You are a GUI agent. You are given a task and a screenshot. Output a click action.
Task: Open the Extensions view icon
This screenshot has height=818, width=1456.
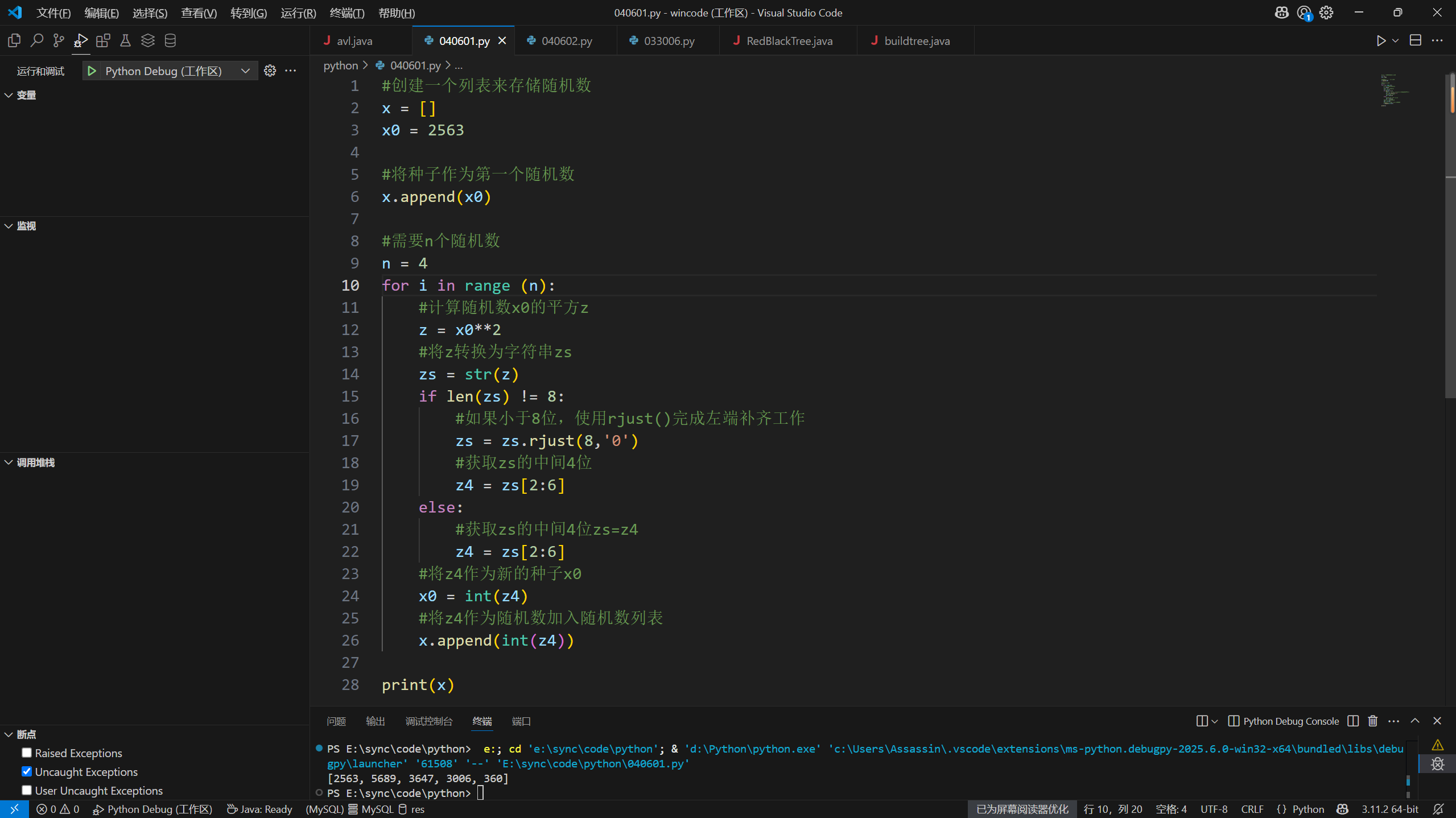click(103, 40)
